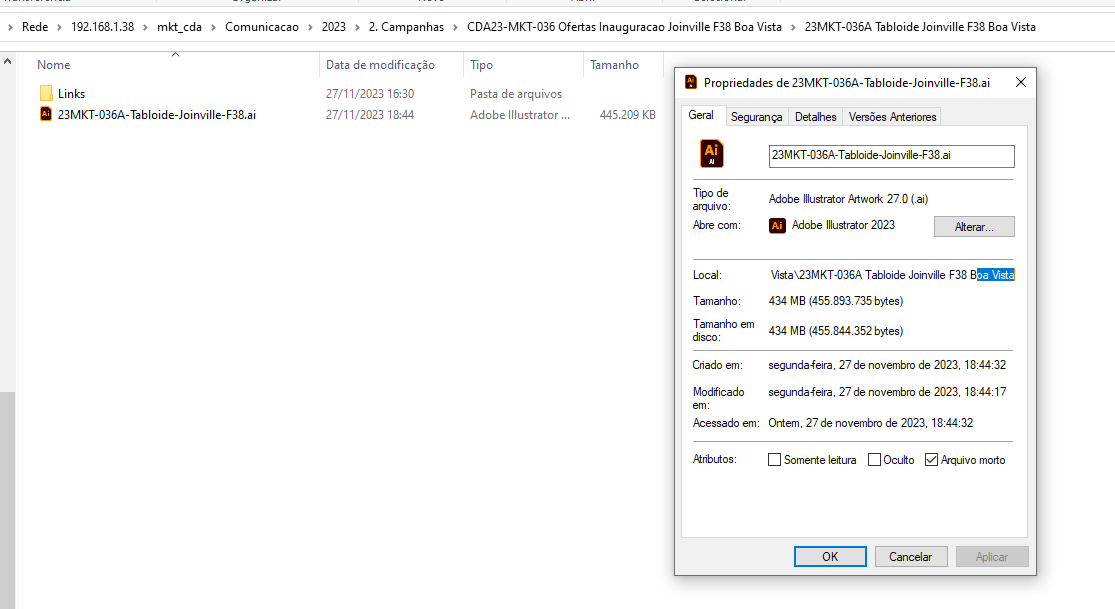The height and width of the screenshot is (609, 1115).
Task: Click the file name field in Properties
Action: coord(892,156)
